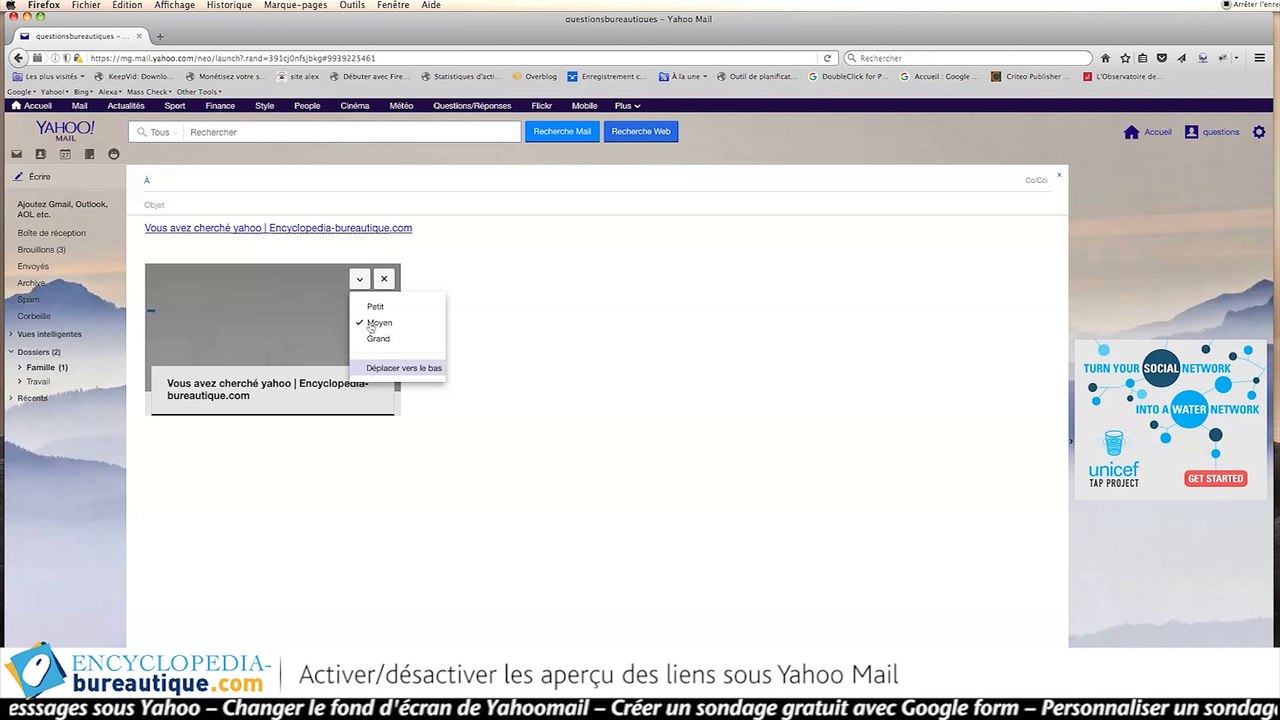Screen dimensions: 1280x720
Task: Click the Accueil home link near the profile
Action: (x=1148, y=132)
